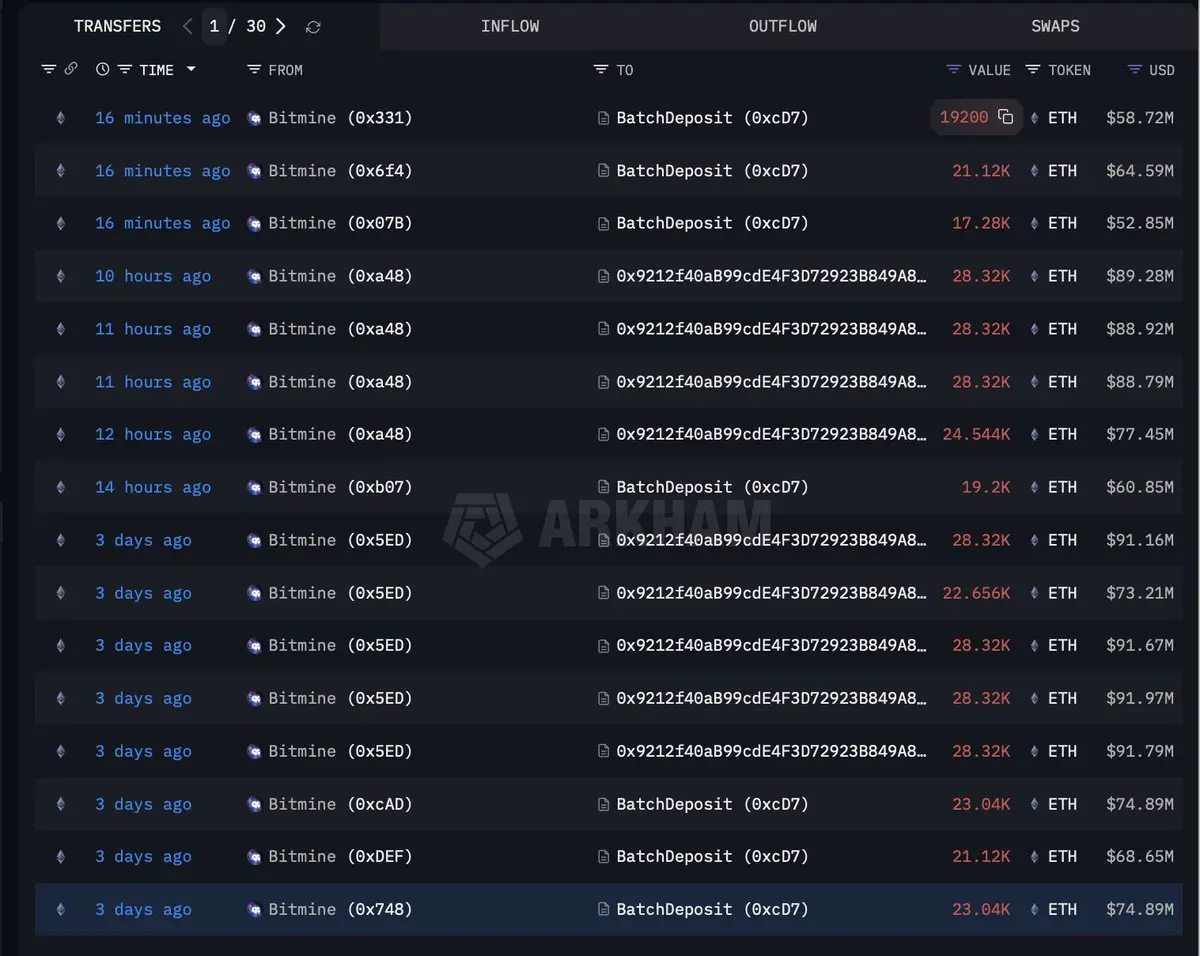The image size is (1200, 956).
Task: Click the ETH token icon in the $91.79M row
Action: (1035, 751)
